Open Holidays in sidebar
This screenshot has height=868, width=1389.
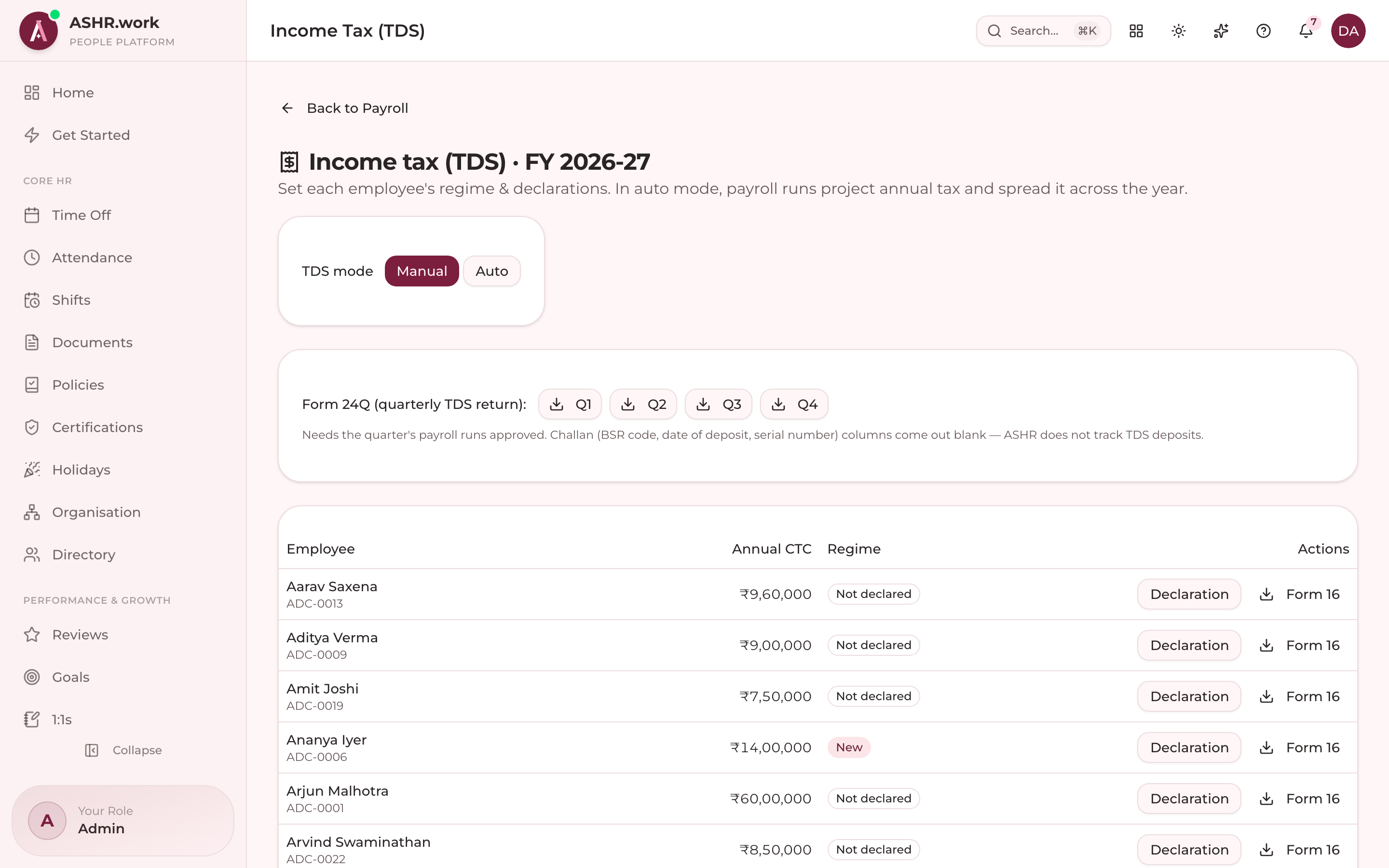123,470
